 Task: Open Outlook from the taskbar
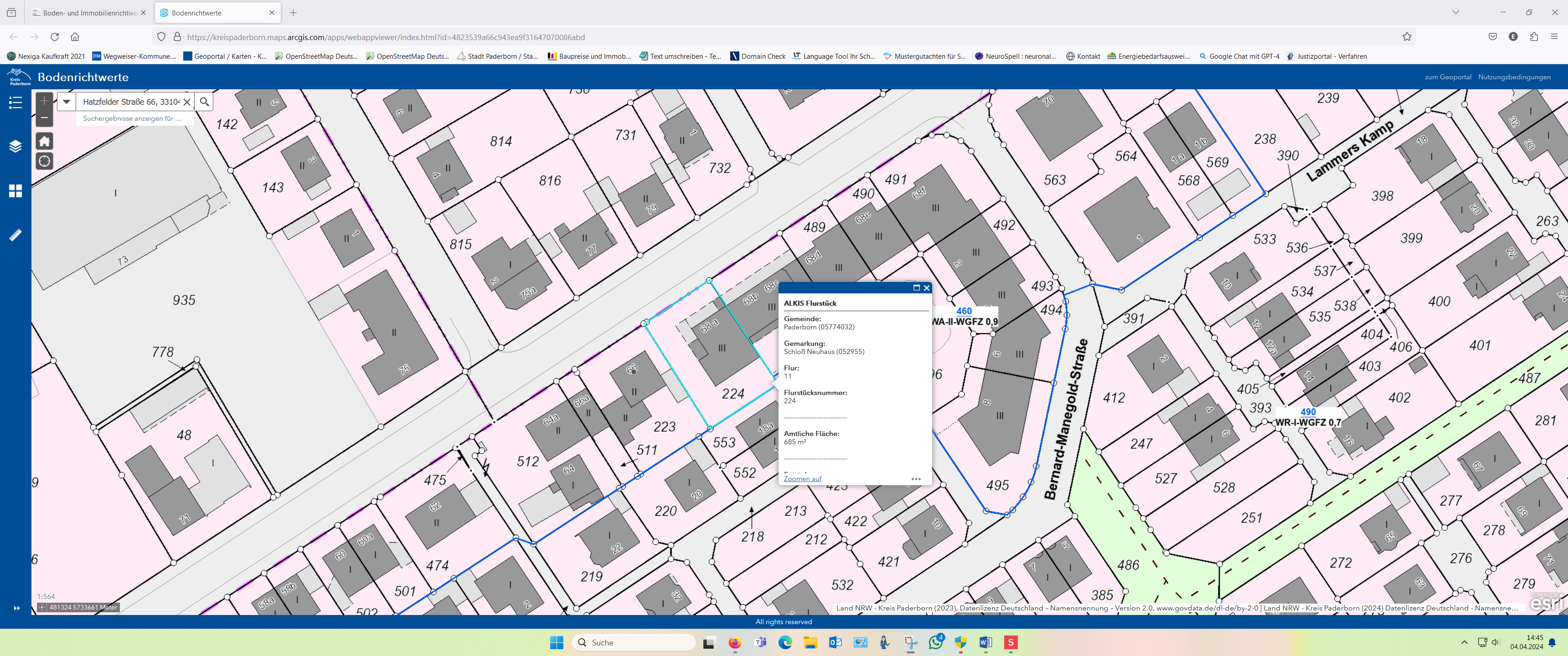click(835, 642)
